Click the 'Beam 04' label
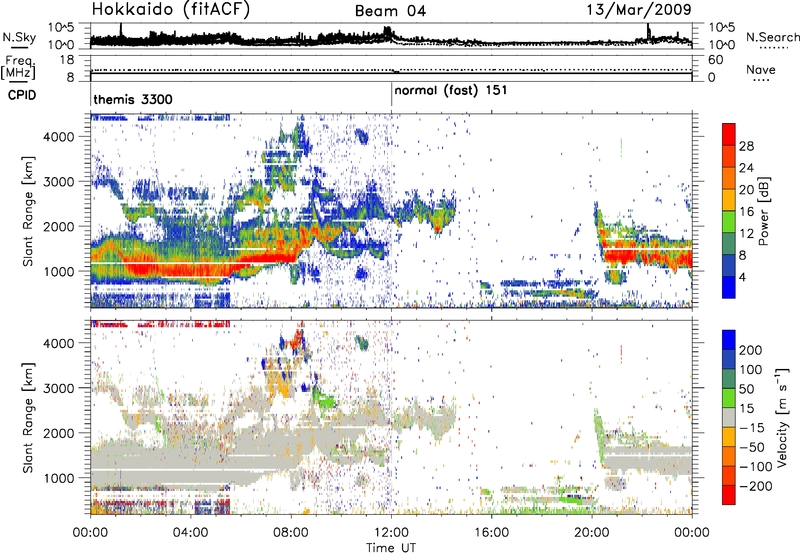This screenshot has width=800, height=554. pos(390,11)
